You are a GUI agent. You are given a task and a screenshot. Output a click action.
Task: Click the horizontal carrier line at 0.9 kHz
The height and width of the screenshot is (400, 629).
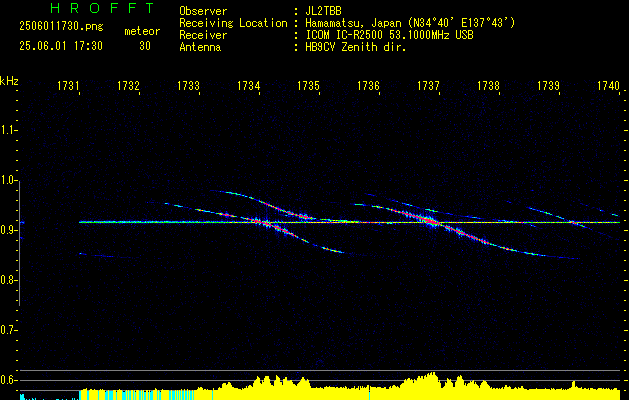pos(349,222)
